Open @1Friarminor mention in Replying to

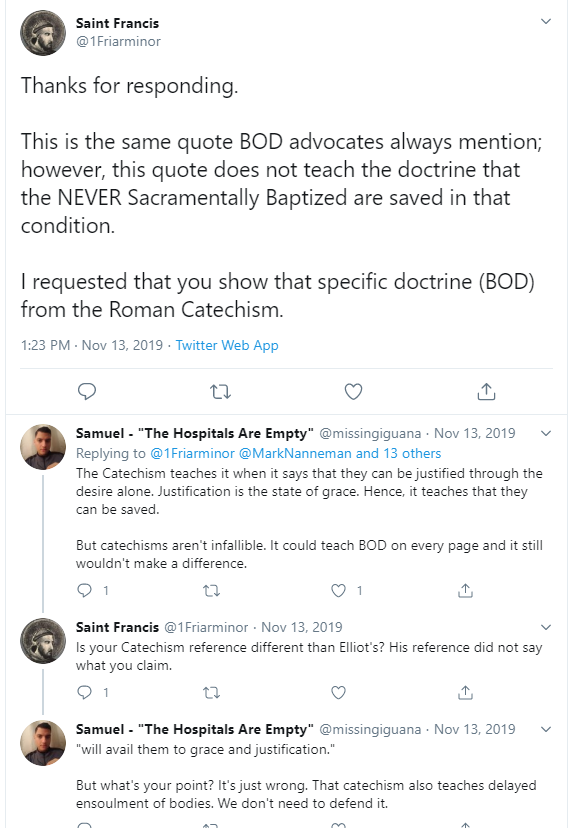[192, 454]
